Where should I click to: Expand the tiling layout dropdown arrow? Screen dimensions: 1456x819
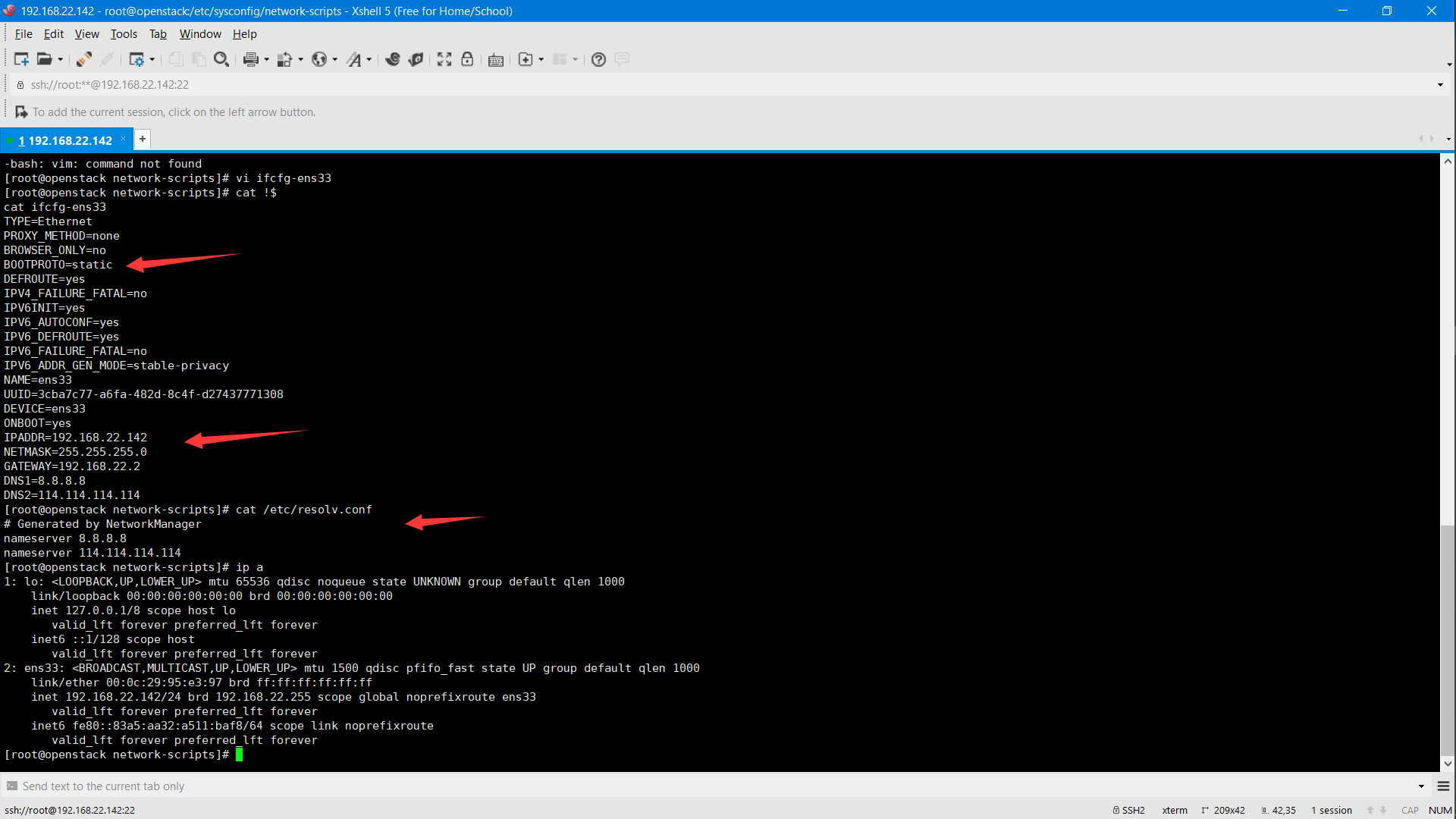pyautogui.click(x=574, y=59)
